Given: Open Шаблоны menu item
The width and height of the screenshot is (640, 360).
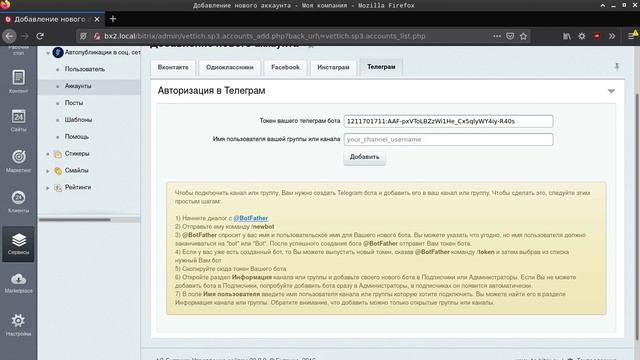Looking at the screenshot, I should click(78, 120).
